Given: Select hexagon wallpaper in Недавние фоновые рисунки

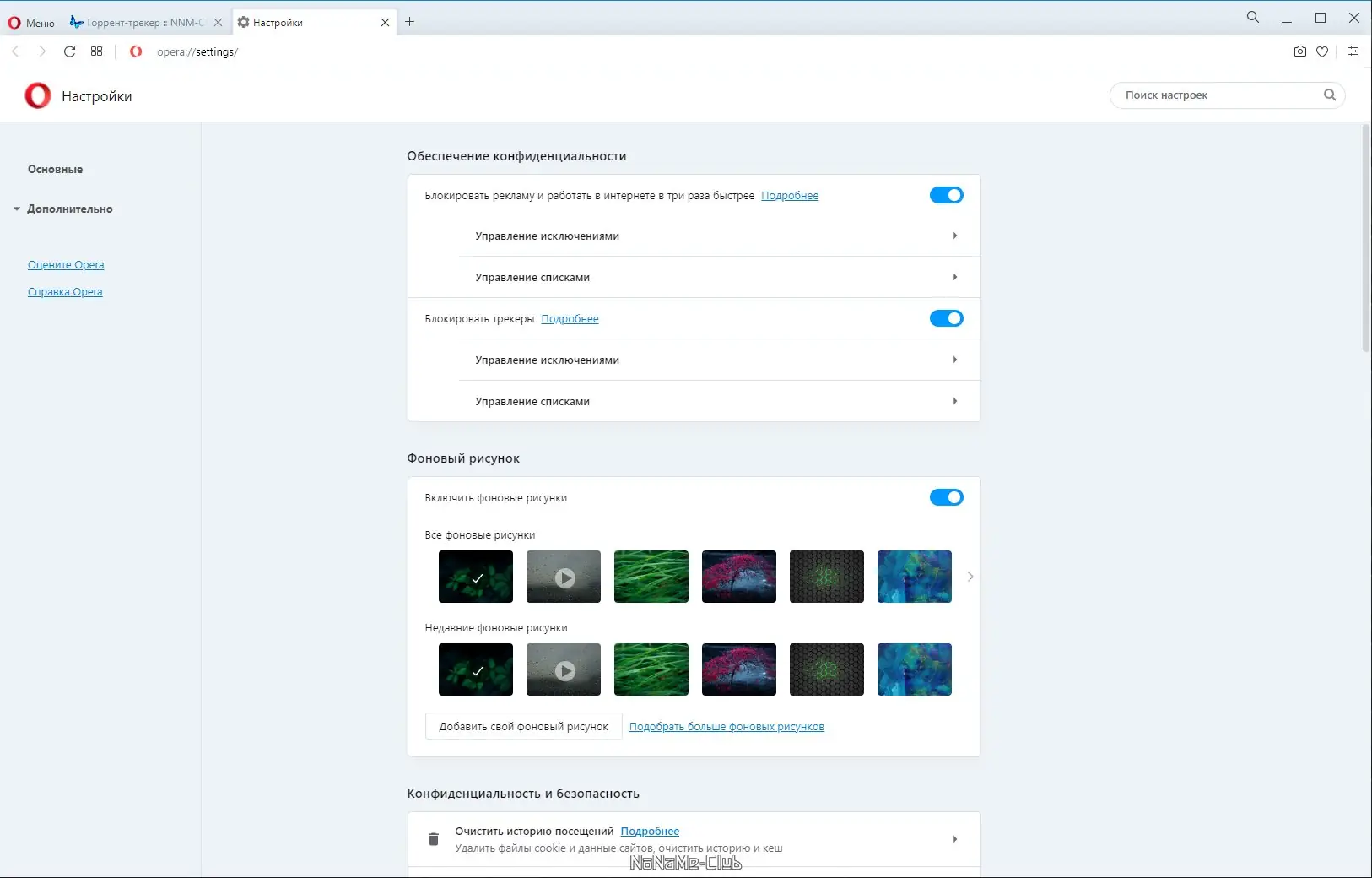Looking at the screenshot, I should tap(827, 669).
